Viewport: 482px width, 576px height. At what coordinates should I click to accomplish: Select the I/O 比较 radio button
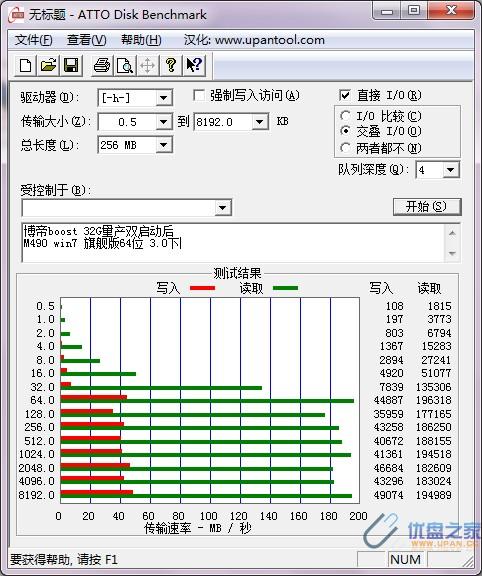tap(345, 116)
